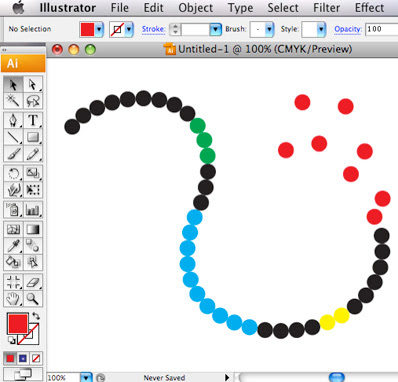This screenshot has height=382, width=398.
Task: Select the Rectangle tool
Action: point(33,137)
